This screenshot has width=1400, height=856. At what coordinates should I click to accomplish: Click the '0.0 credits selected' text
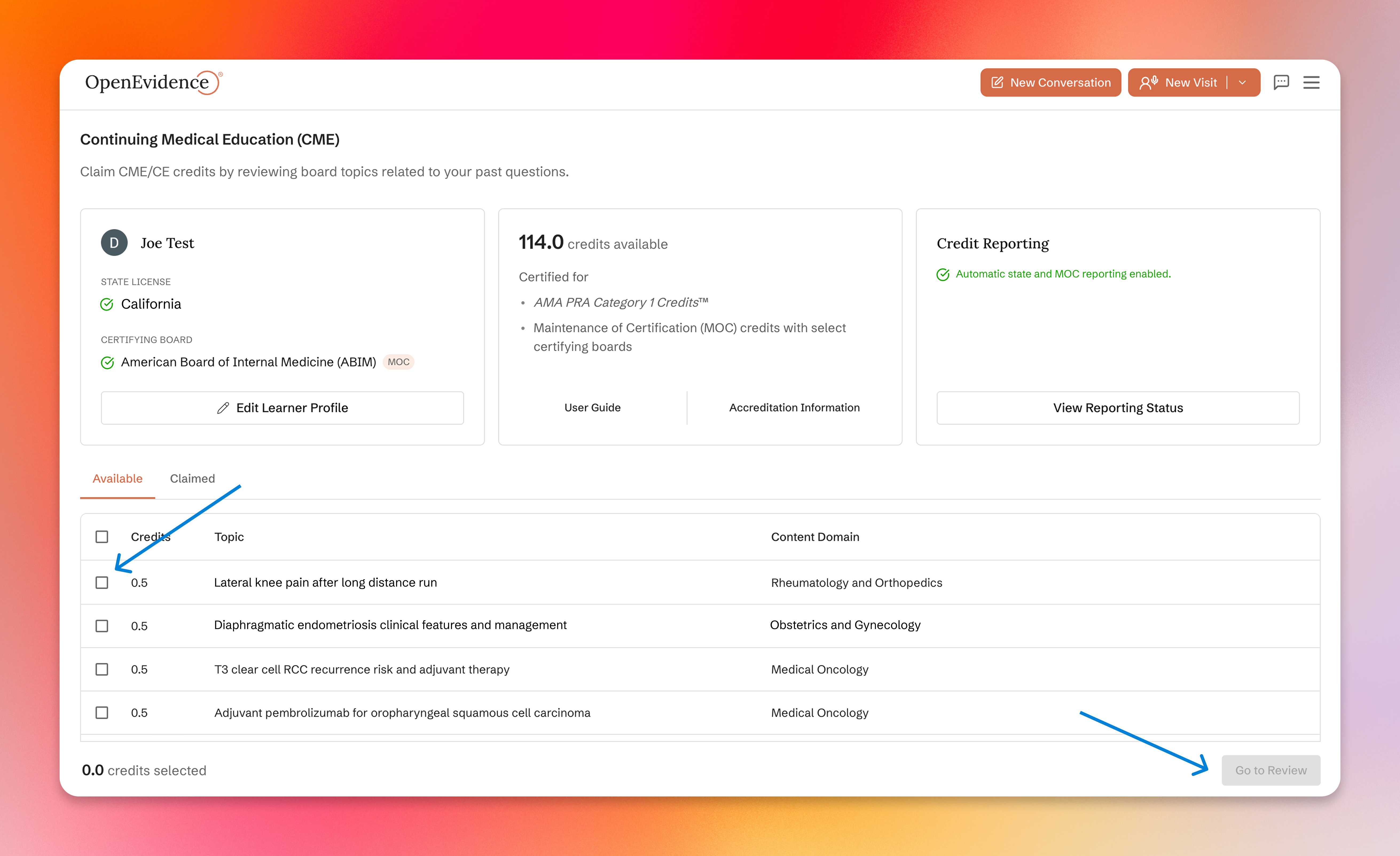coord(144,770)
